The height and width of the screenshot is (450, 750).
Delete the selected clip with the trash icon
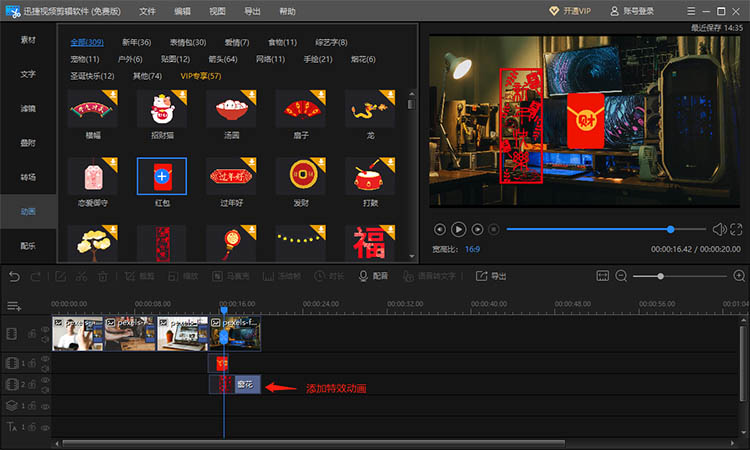[102, 276]
